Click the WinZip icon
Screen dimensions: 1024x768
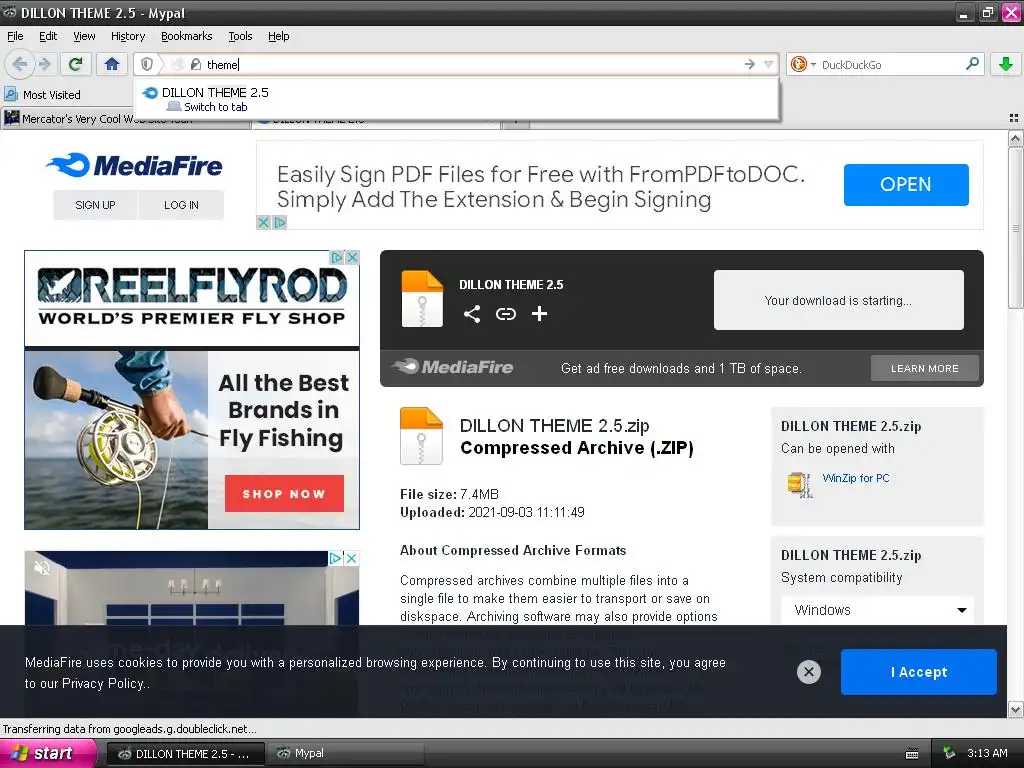(x=800, y=484)
